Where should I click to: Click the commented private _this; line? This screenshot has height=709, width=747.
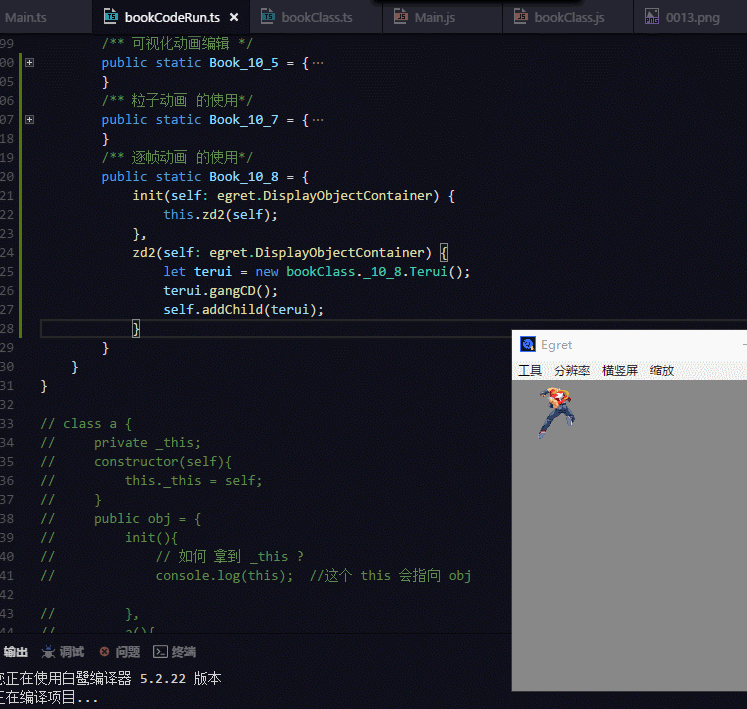[147, 443]
